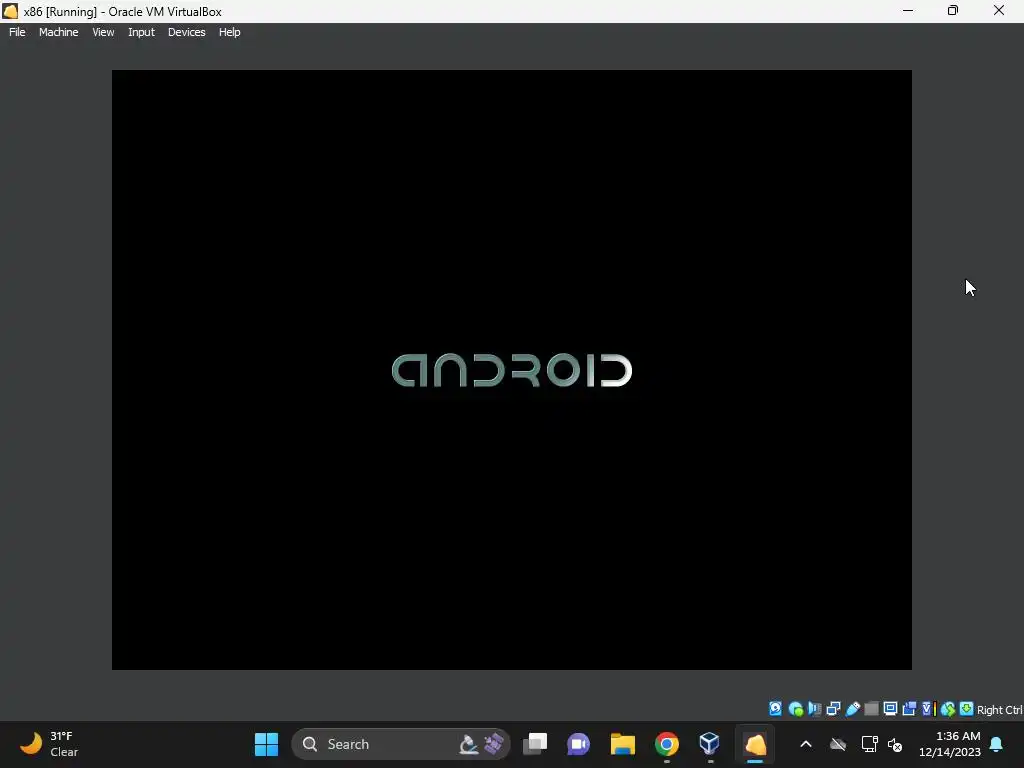Click the mouse integration status icon
Viewport: 1024px width, 768px height.
click(948, 709)
